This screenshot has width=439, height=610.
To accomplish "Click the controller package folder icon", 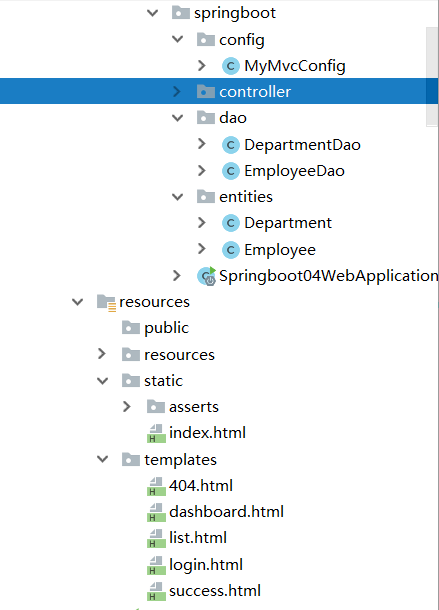I will tap(205, 92).
